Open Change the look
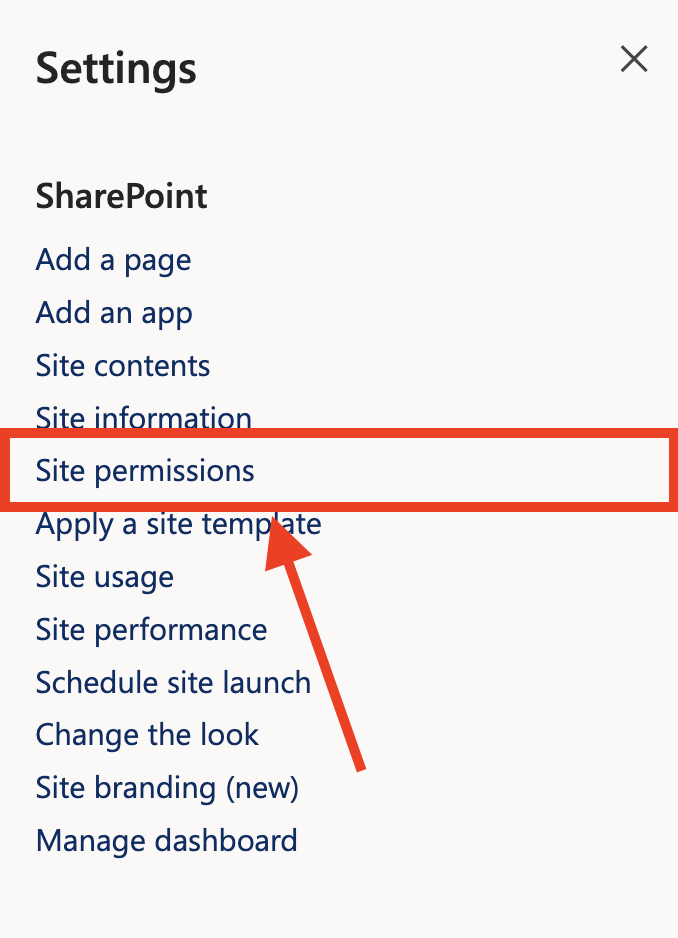This screenshot has height=938, width=678. 147,734
